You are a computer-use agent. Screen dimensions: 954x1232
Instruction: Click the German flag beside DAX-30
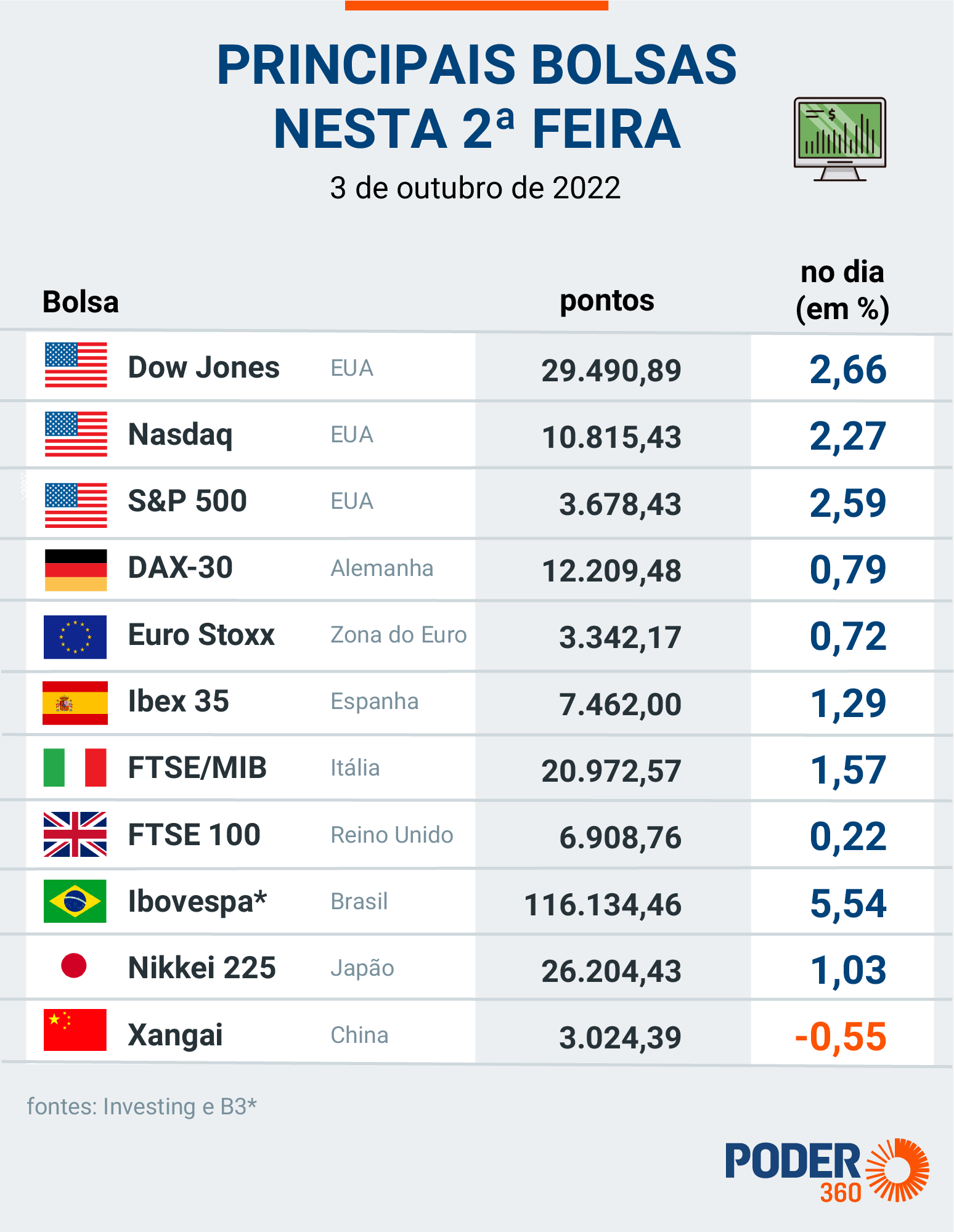click(x=76, y=570)
